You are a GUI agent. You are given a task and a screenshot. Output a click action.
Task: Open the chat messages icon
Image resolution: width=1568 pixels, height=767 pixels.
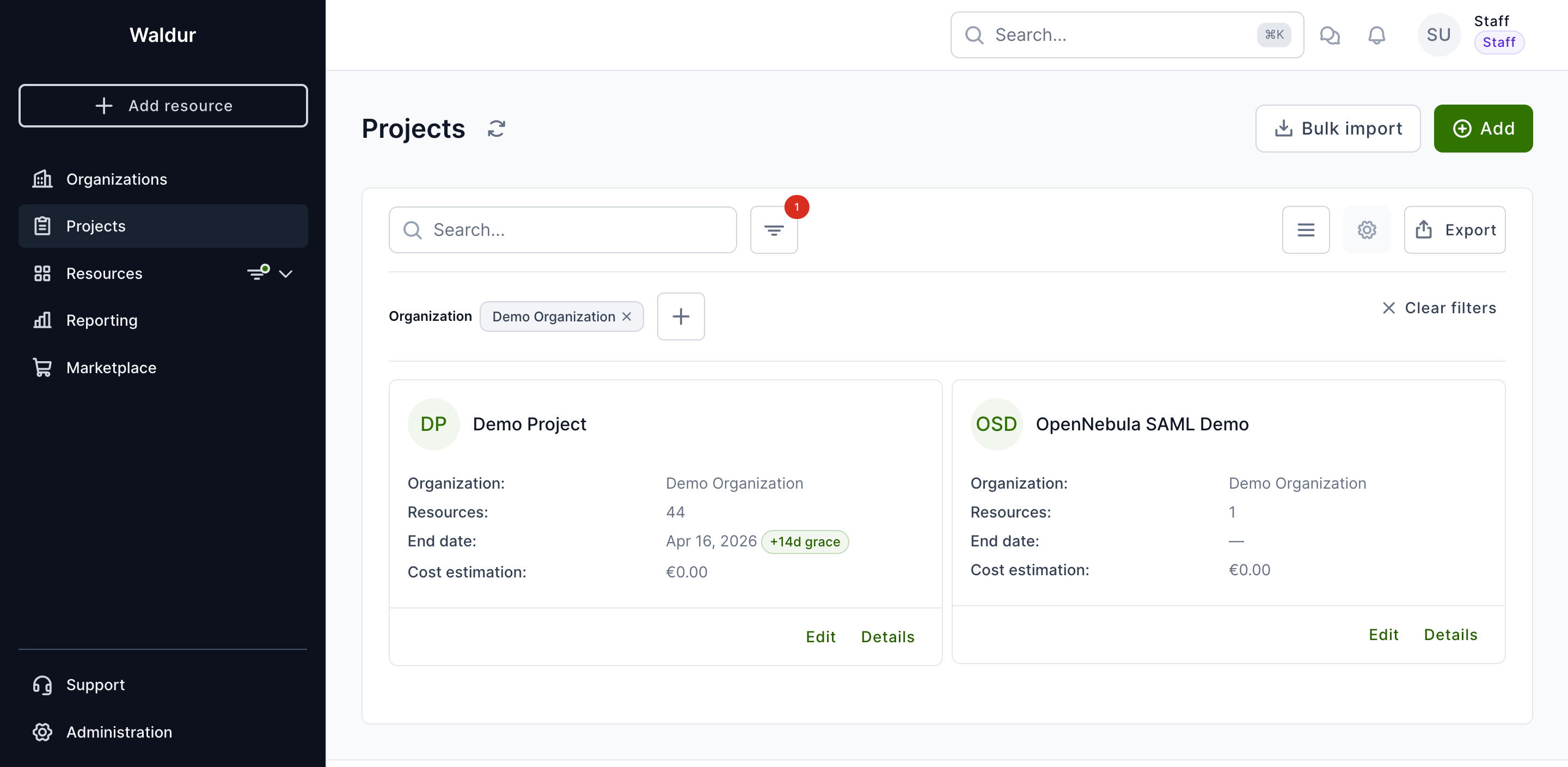(1330, 35)
